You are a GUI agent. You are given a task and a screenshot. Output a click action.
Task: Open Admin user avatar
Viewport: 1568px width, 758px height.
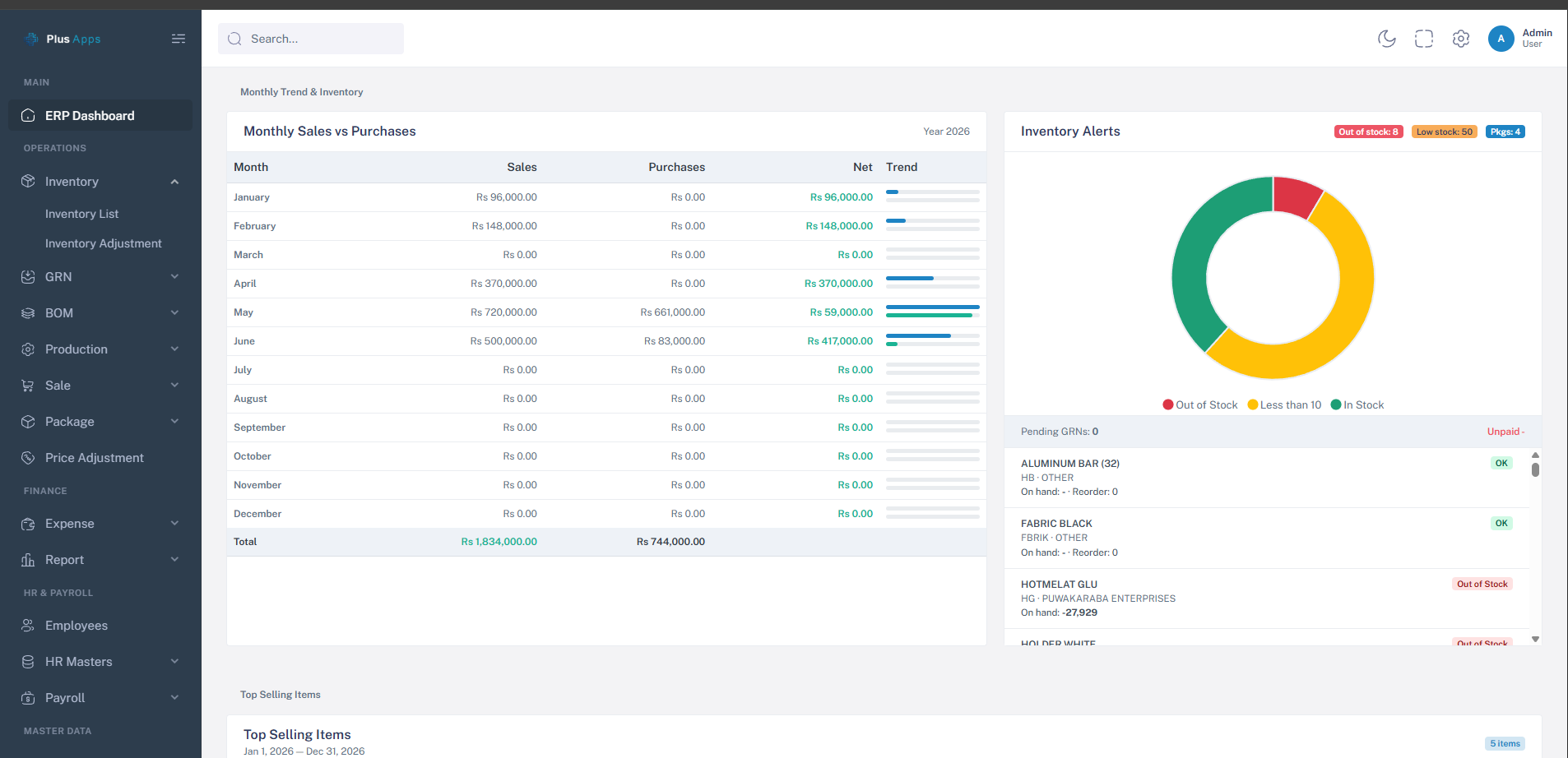(1501, 39)
